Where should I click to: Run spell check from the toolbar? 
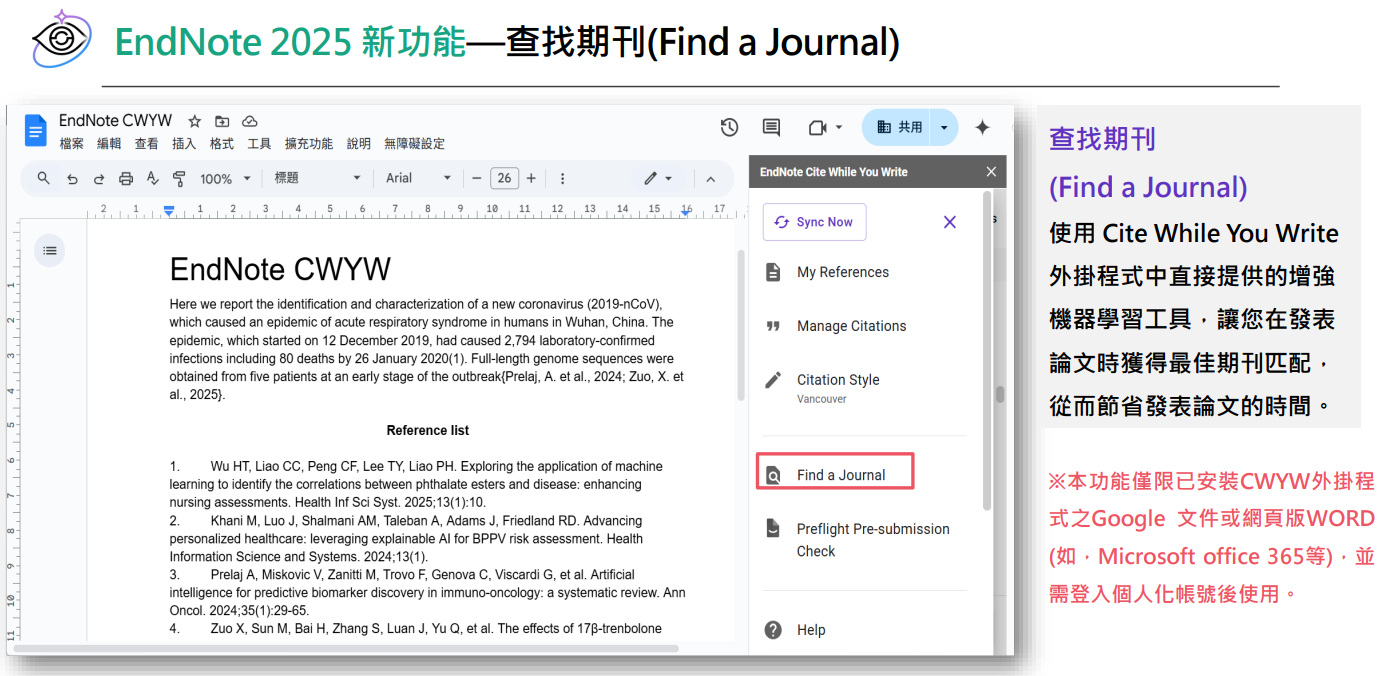coord(152,177)
